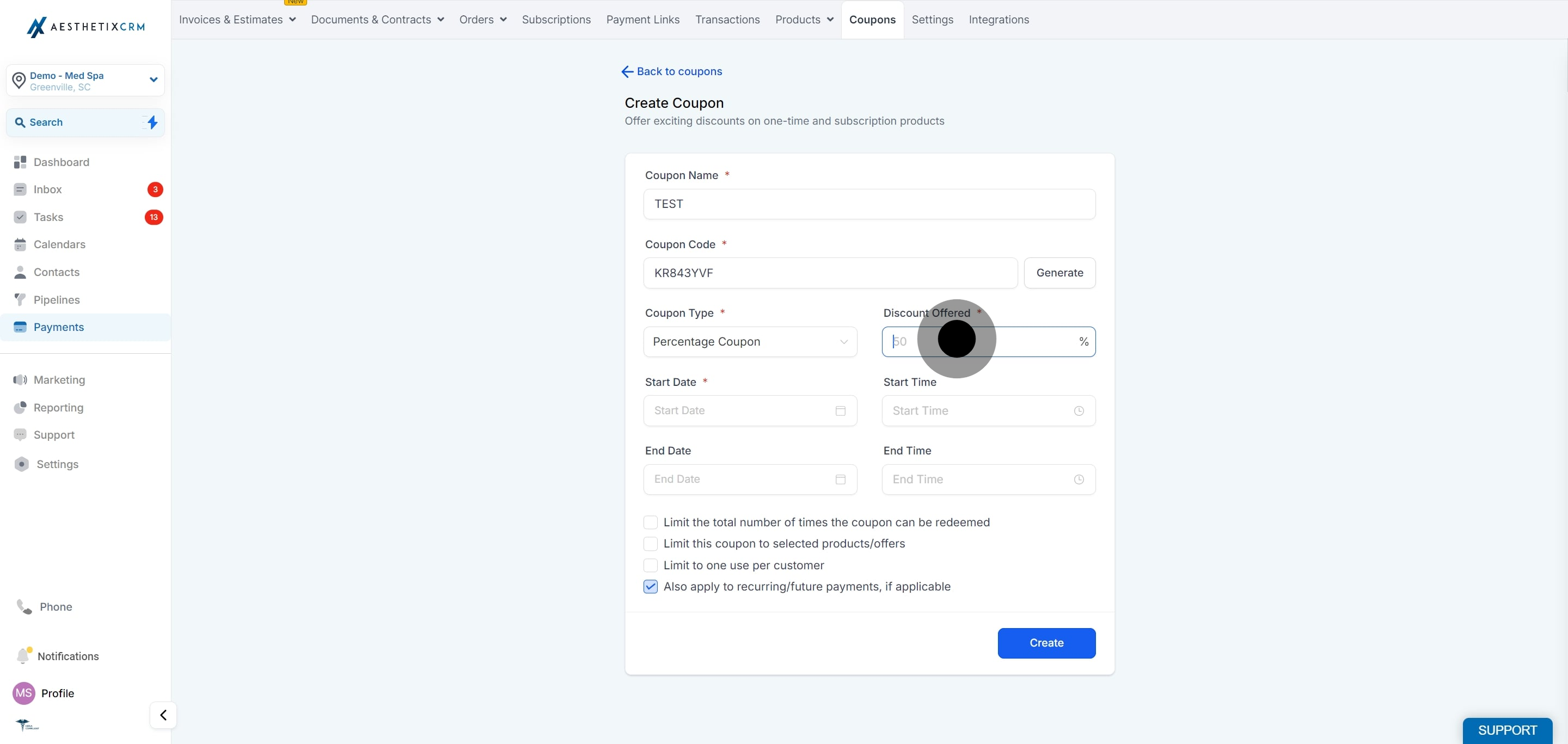
Task: Collapse the sidebar with the chevron button
Action: (163, 715)
